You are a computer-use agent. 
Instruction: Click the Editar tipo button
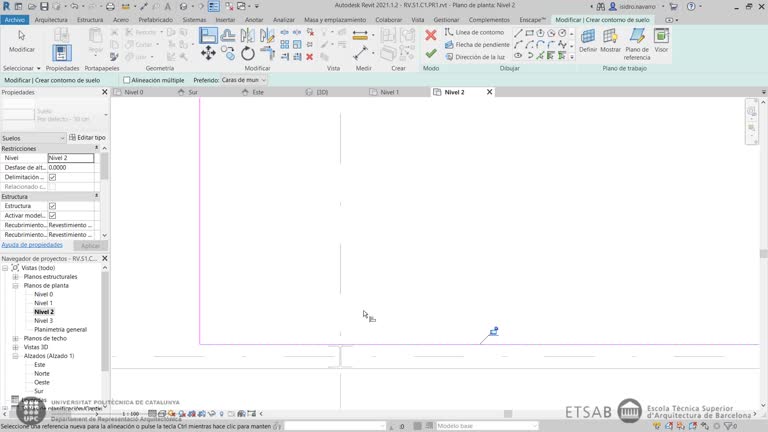(x=88, y=138)
